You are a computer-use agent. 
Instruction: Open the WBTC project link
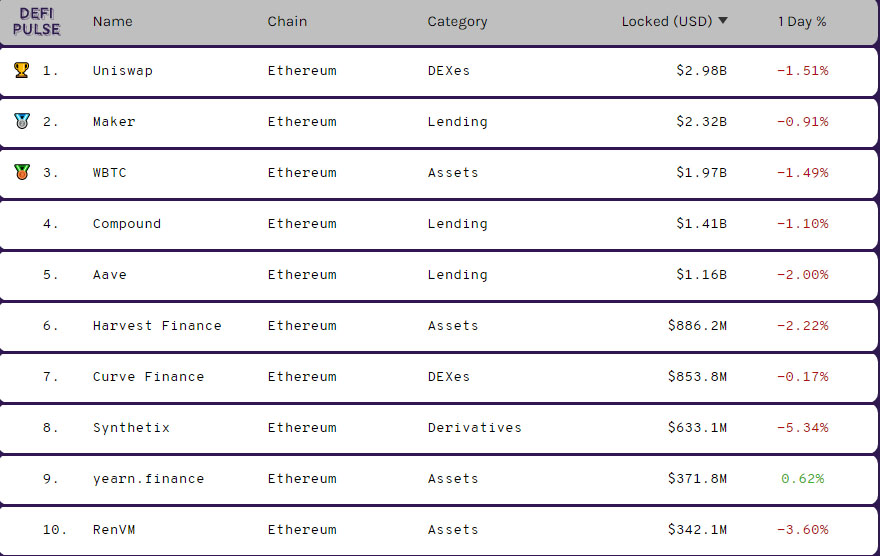tap(109, 173)
